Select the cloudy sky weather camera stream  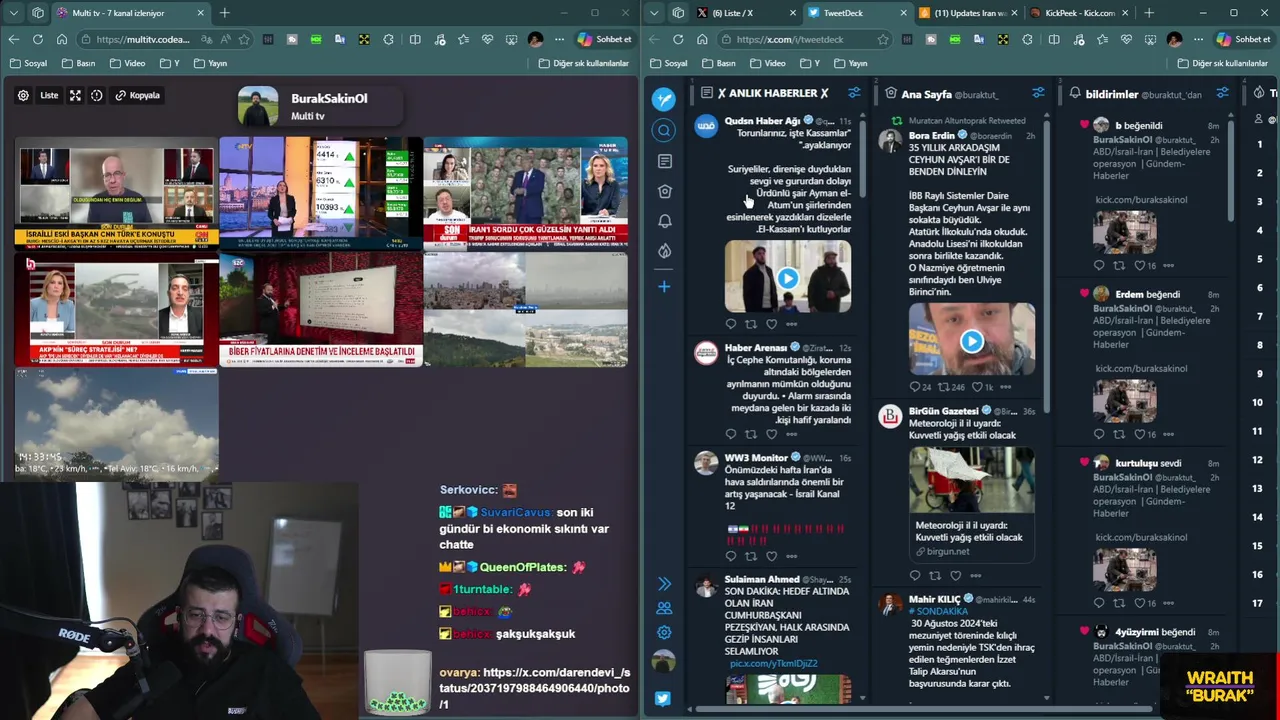coord(116,425)
